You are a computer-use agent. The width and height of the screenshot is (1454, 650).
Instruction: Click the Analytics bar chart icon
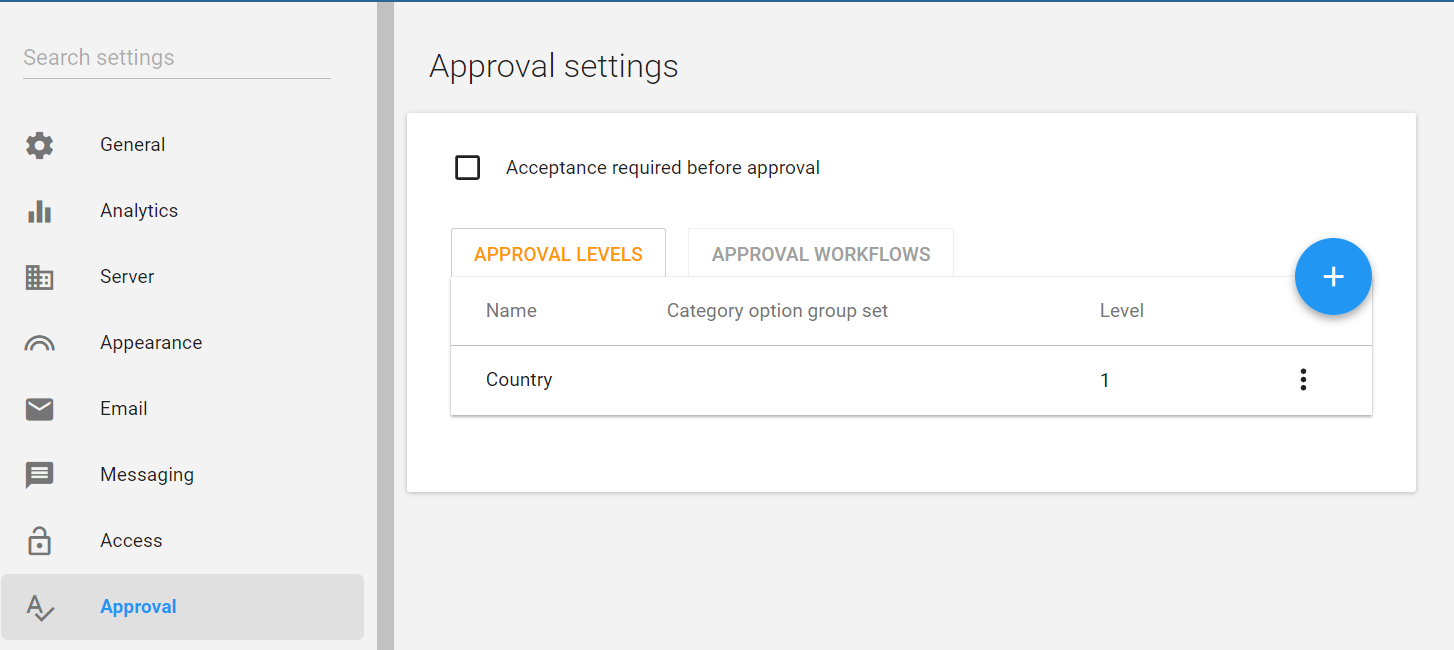39,211
